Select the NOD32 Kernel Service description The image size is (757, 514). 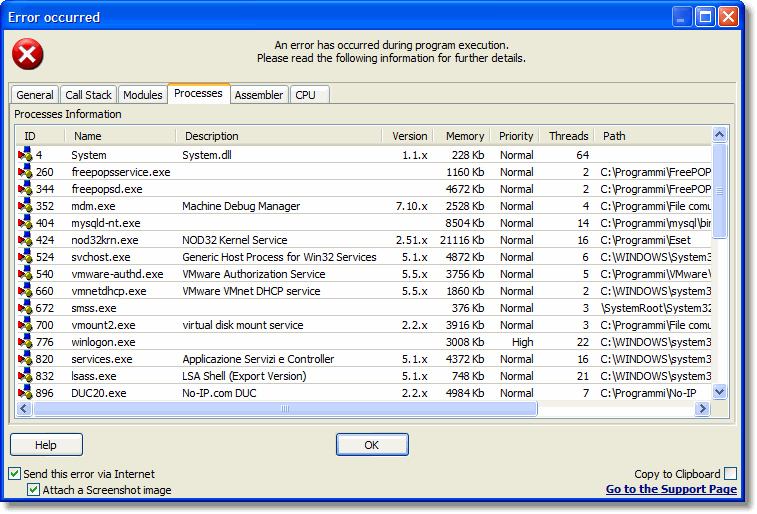(x=235, y=240)
